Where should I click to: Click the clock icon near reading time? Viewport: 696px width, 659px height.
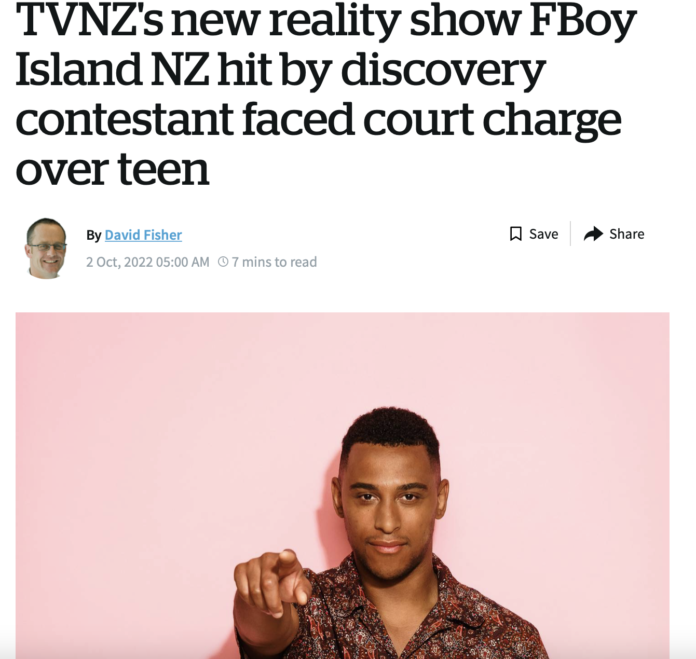(223, 262)
